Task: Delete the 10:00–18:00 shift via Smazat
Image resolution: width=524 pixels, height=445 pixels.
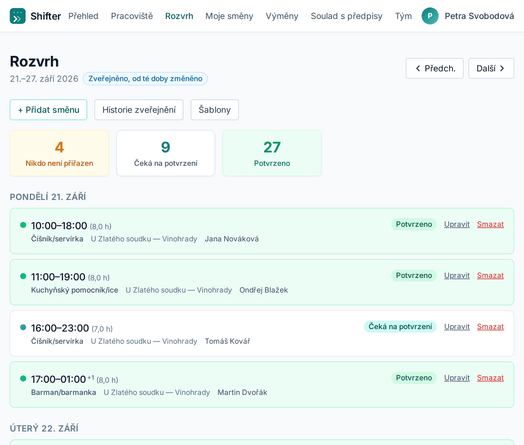Action: pos(490,225)
